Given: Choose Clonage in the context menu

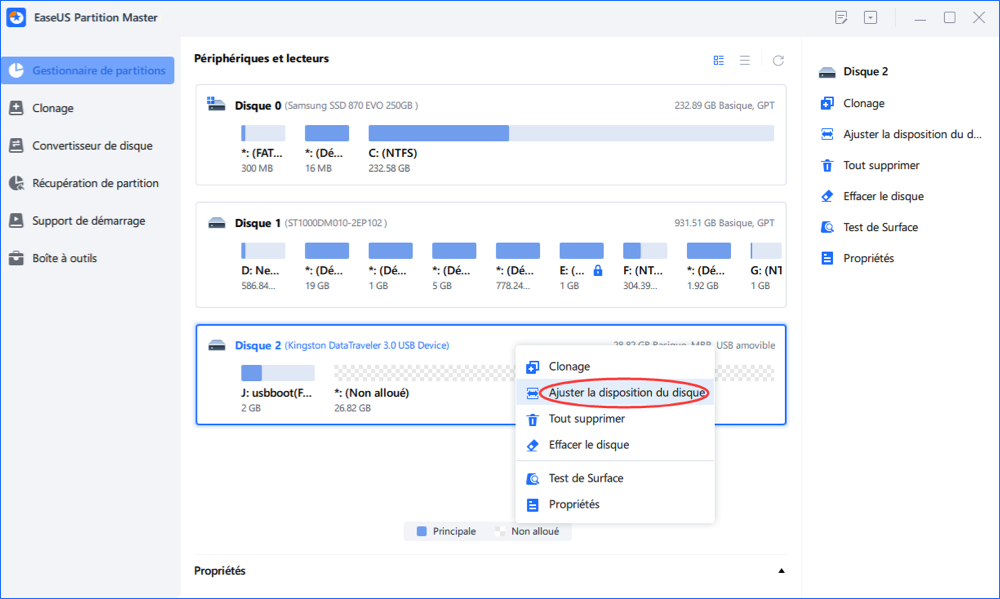Looking at the screenshot, I should click(x=615, y=366).
